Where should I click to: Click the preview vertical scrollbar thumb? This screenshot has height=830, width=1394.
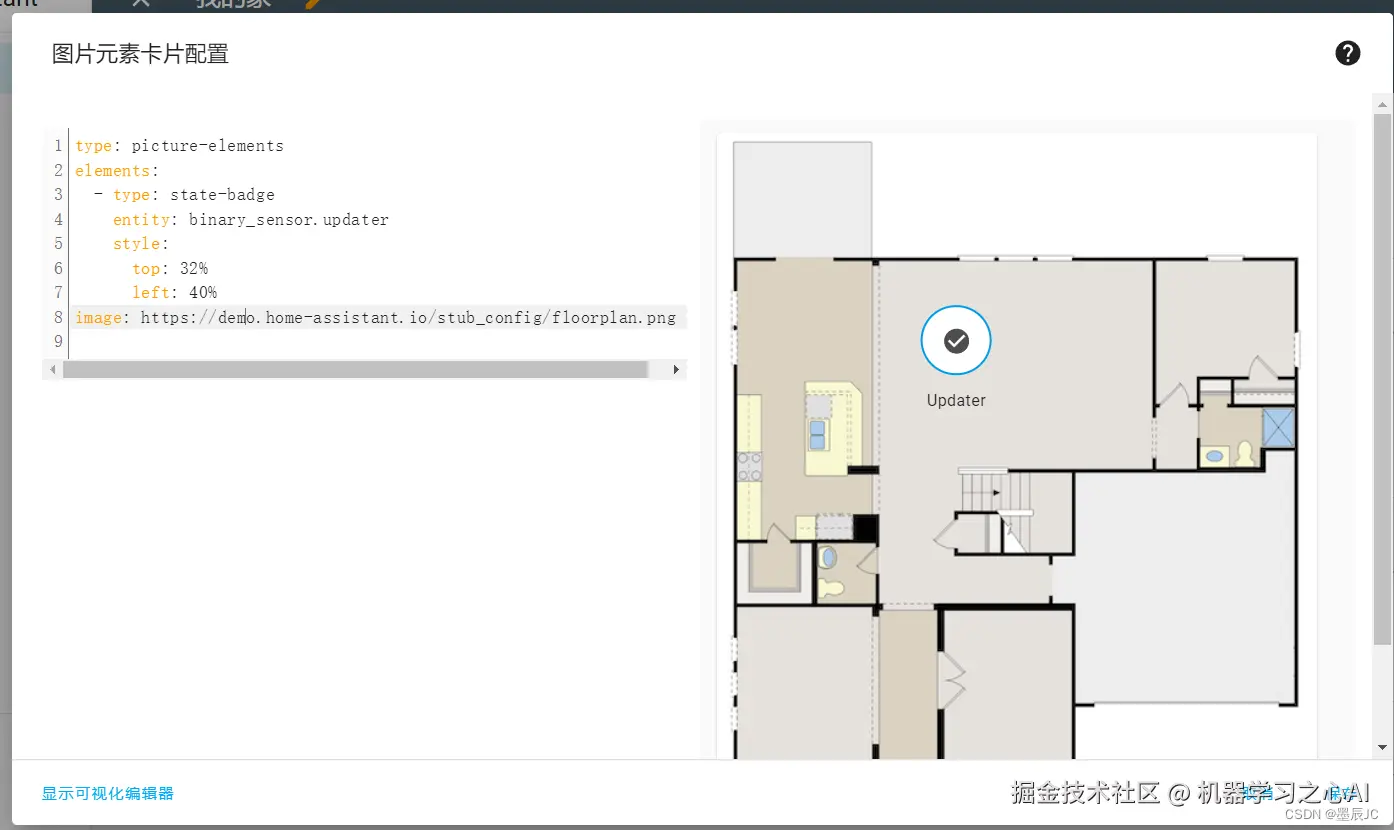pos(1382,379)
